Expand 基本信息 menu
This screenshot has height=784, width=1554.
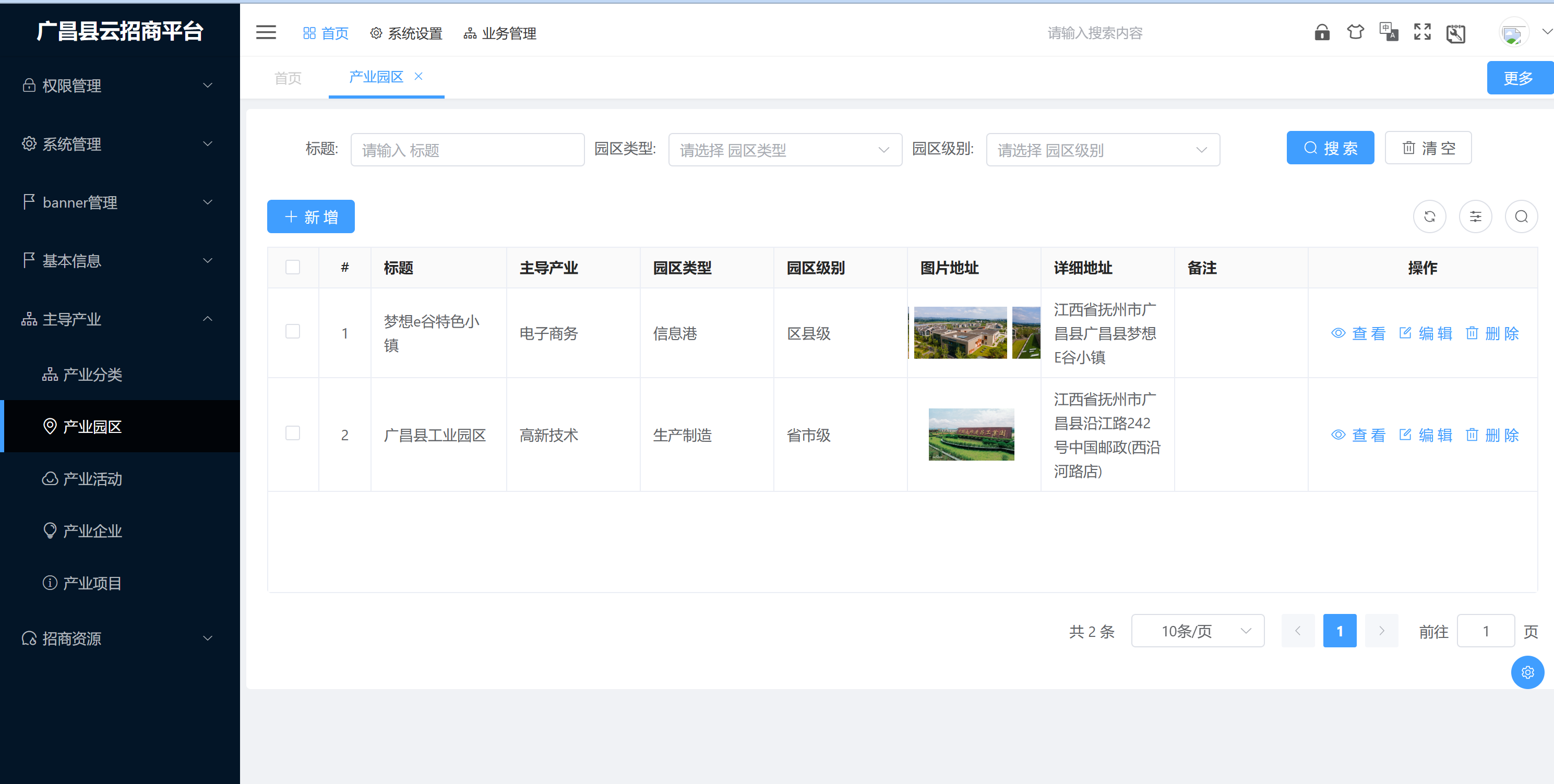[120, 260]
